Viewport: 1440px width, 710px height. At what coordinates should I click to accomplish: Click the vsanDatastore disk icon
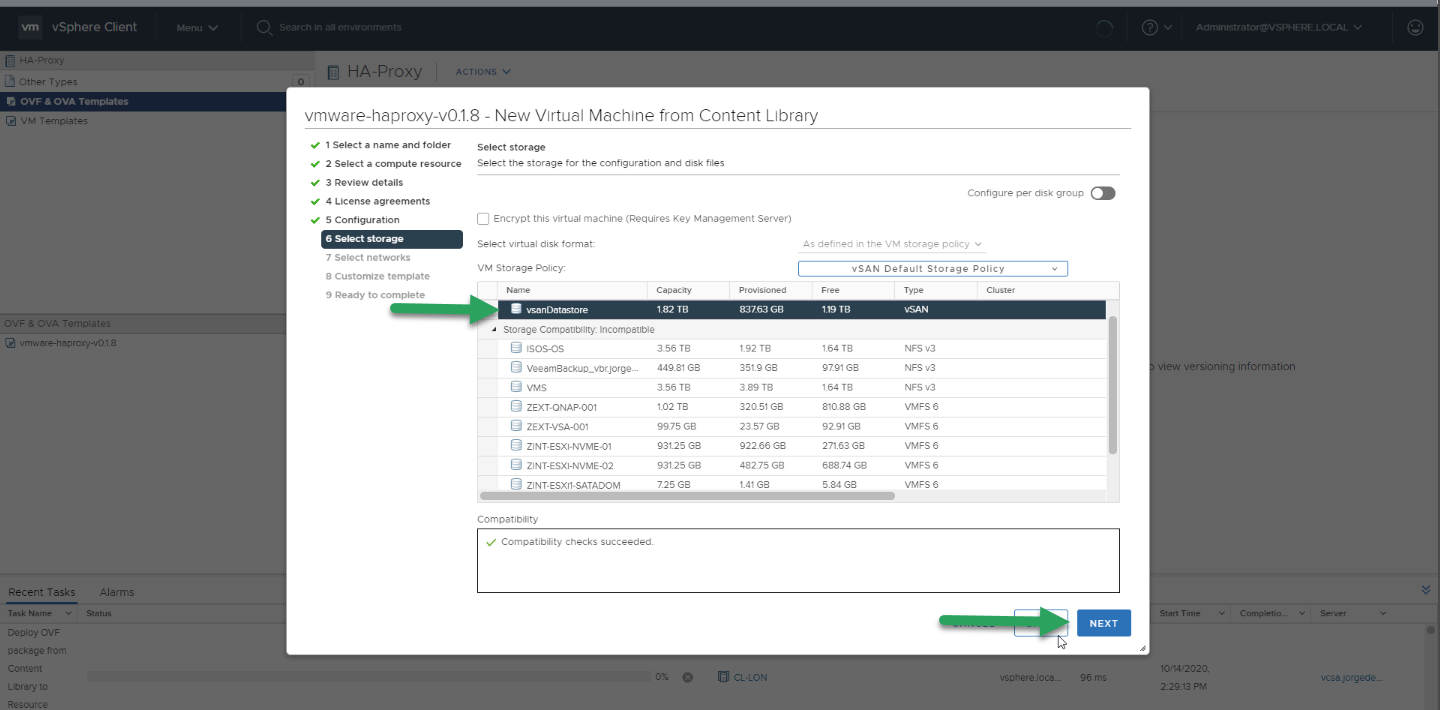[x=516, y=309]
